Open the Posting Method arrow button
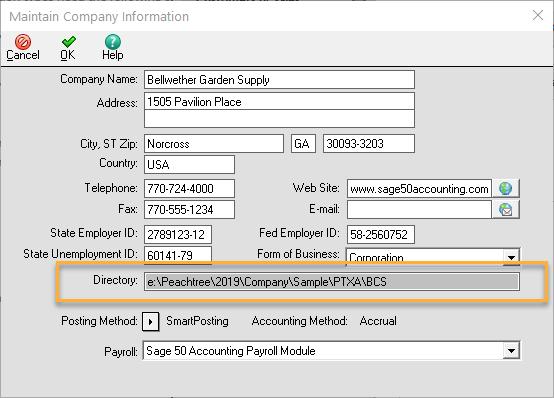Image resolution: width=554 pixels, height=398 pixels. (x=151, y=322)
